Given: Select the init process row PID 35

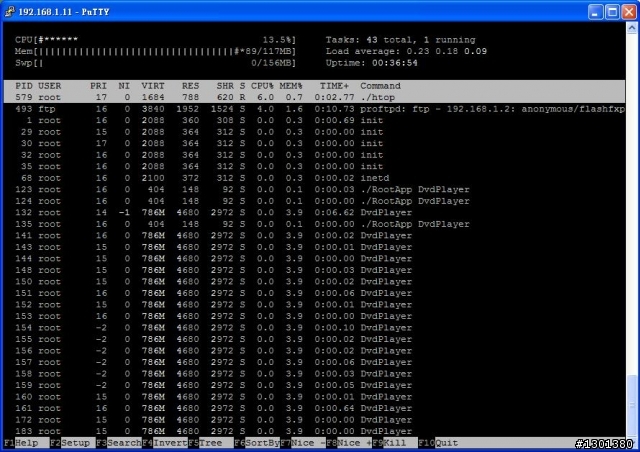Looking at the screenshot, I should coord(314,166).
